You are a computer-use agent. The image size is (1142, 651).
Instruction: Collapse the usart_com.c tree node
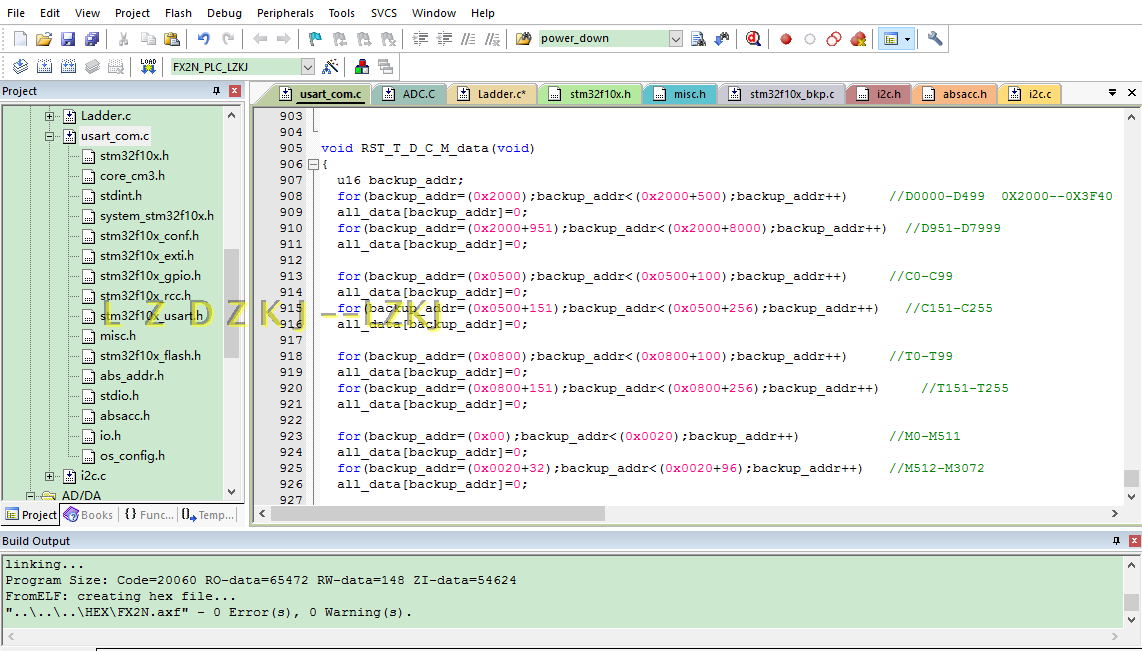50,136
